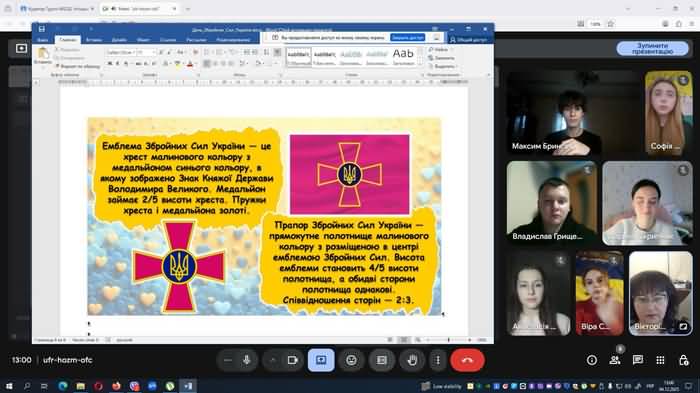Toggle bold formatting in Word
The height and width of the screenshot is (393, 700).
tap(110, 64)
